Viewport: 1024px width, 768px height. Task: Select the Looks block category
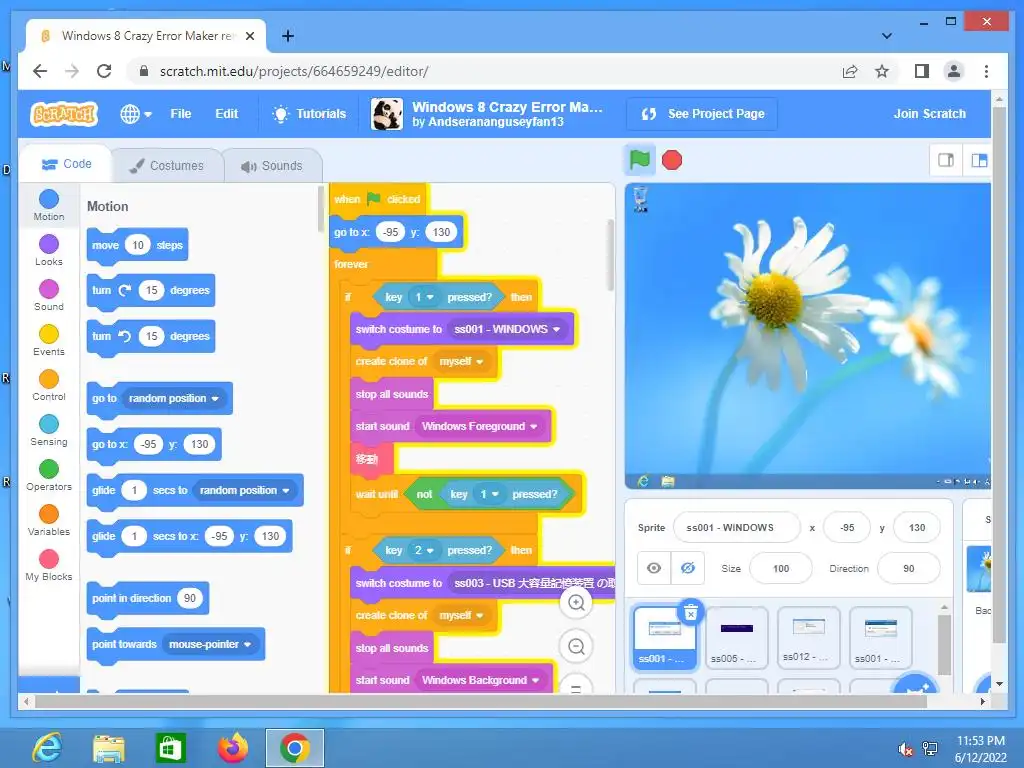coord(49,251)
